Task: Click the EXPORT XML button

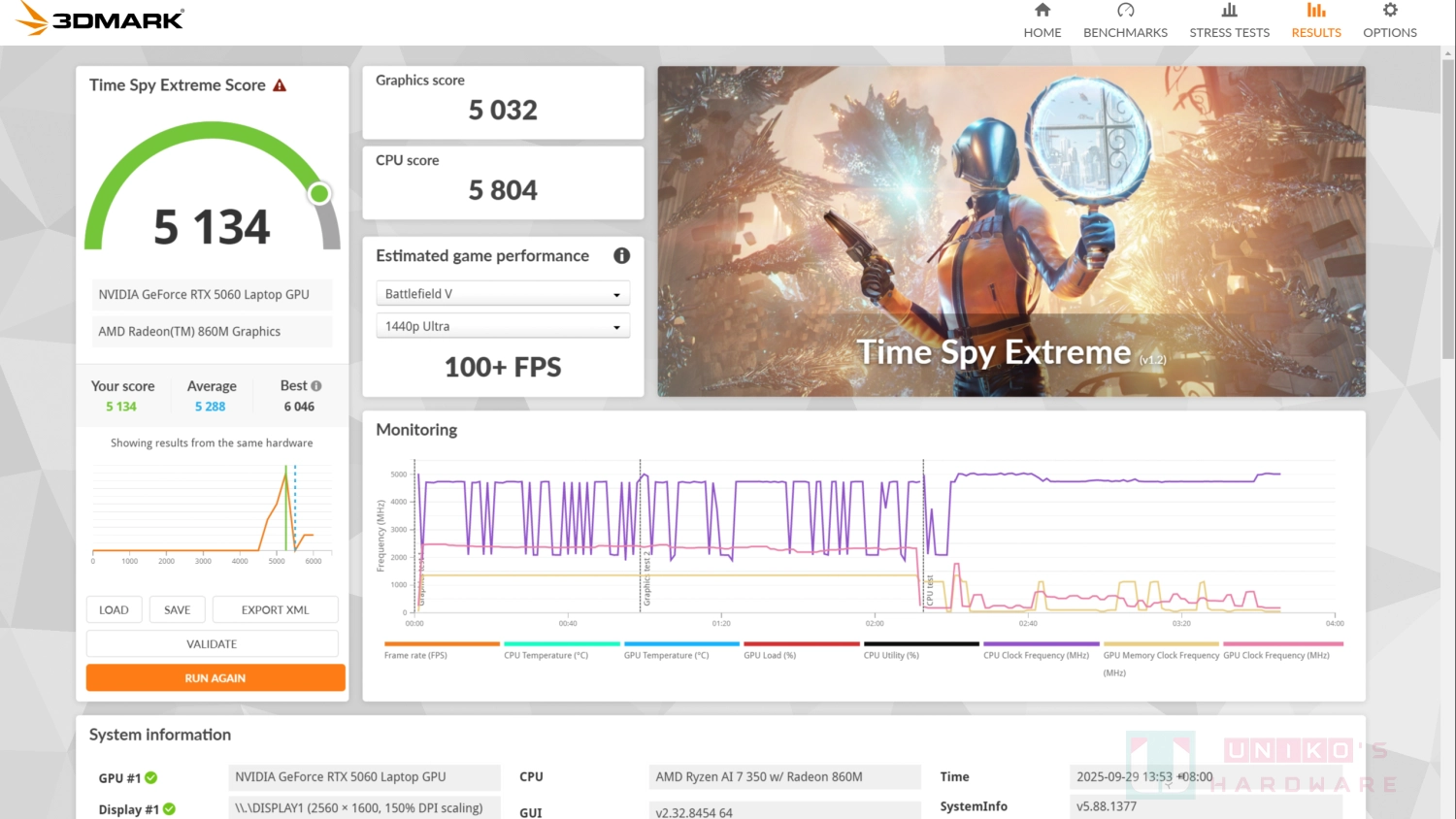Action: [275, 609]
